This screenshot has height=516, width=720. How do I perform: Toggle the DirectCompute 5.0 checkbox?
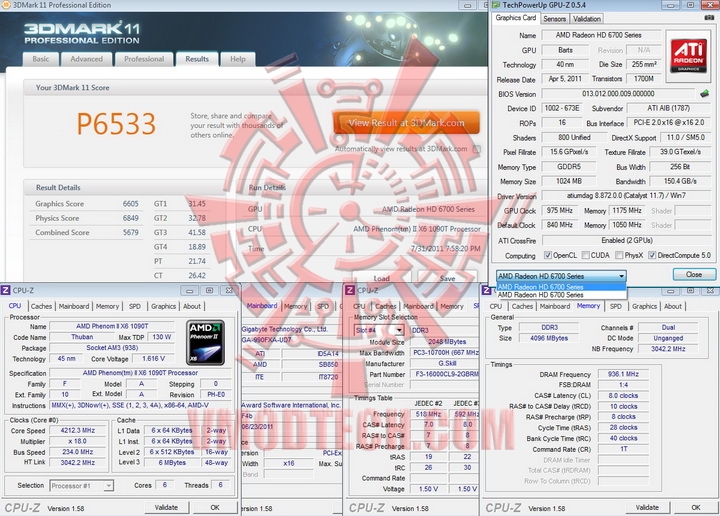(x=652, y=255)
